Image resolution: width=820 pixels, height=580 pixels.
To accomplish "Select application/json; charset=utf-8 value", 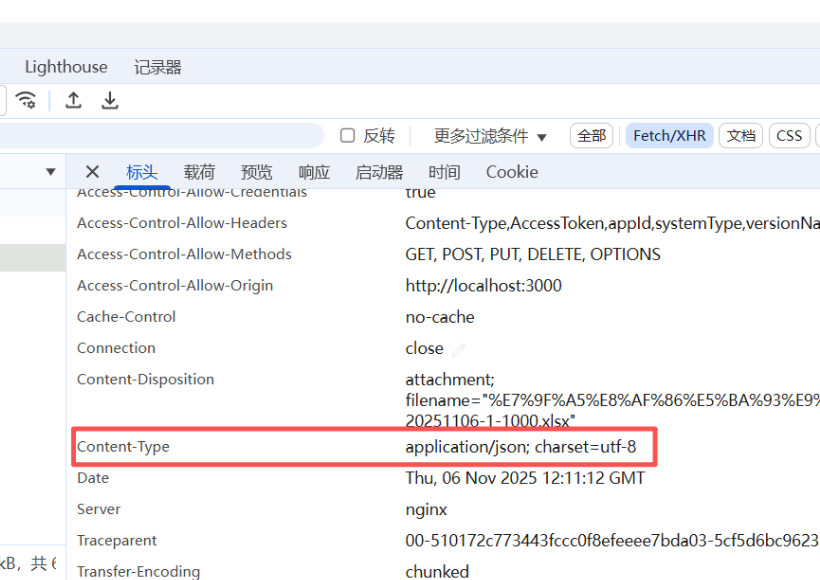I will tap(521, 447).
